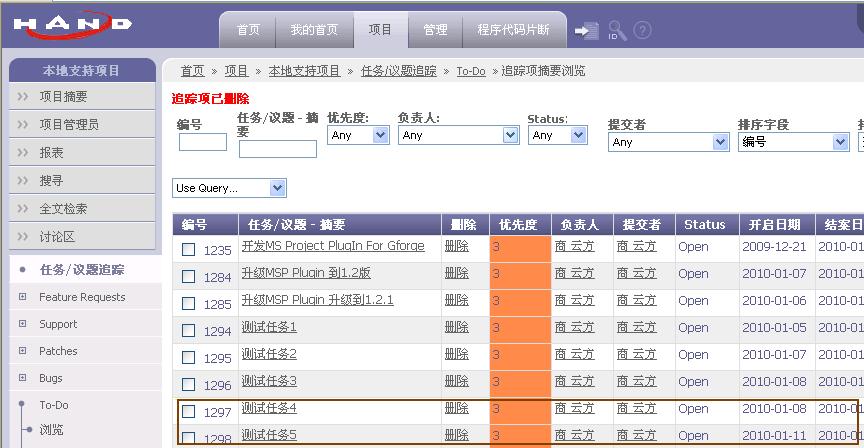Select the To-Do tree item in sidebar

(54, 405)
